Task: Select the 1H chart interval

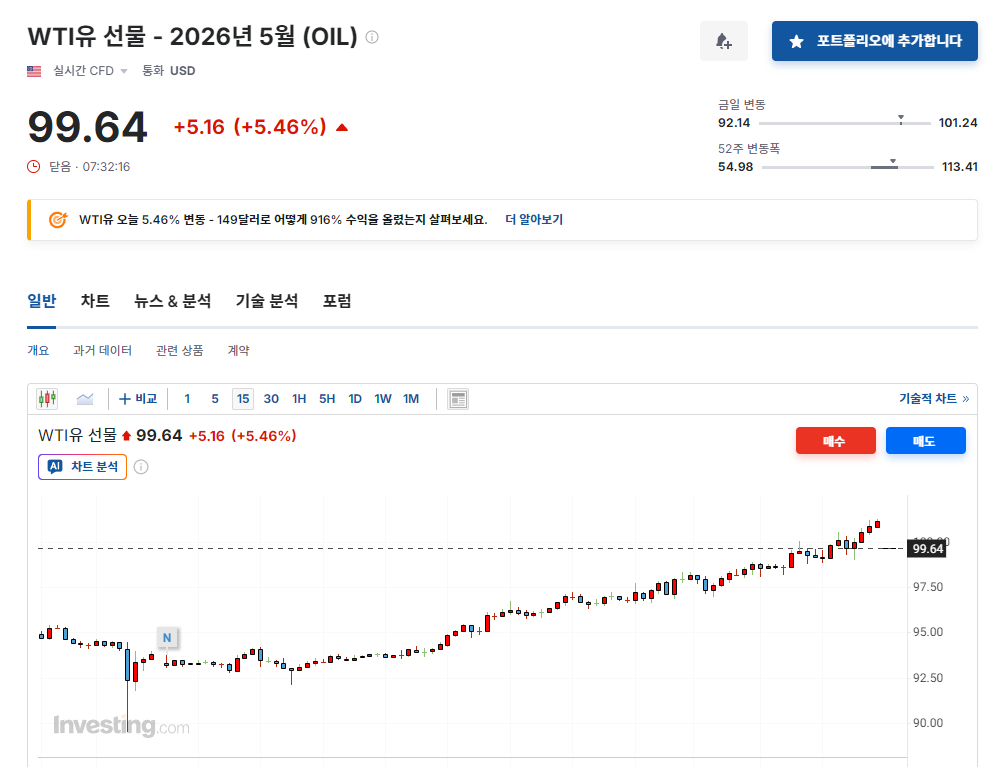Action: [299, 399]
